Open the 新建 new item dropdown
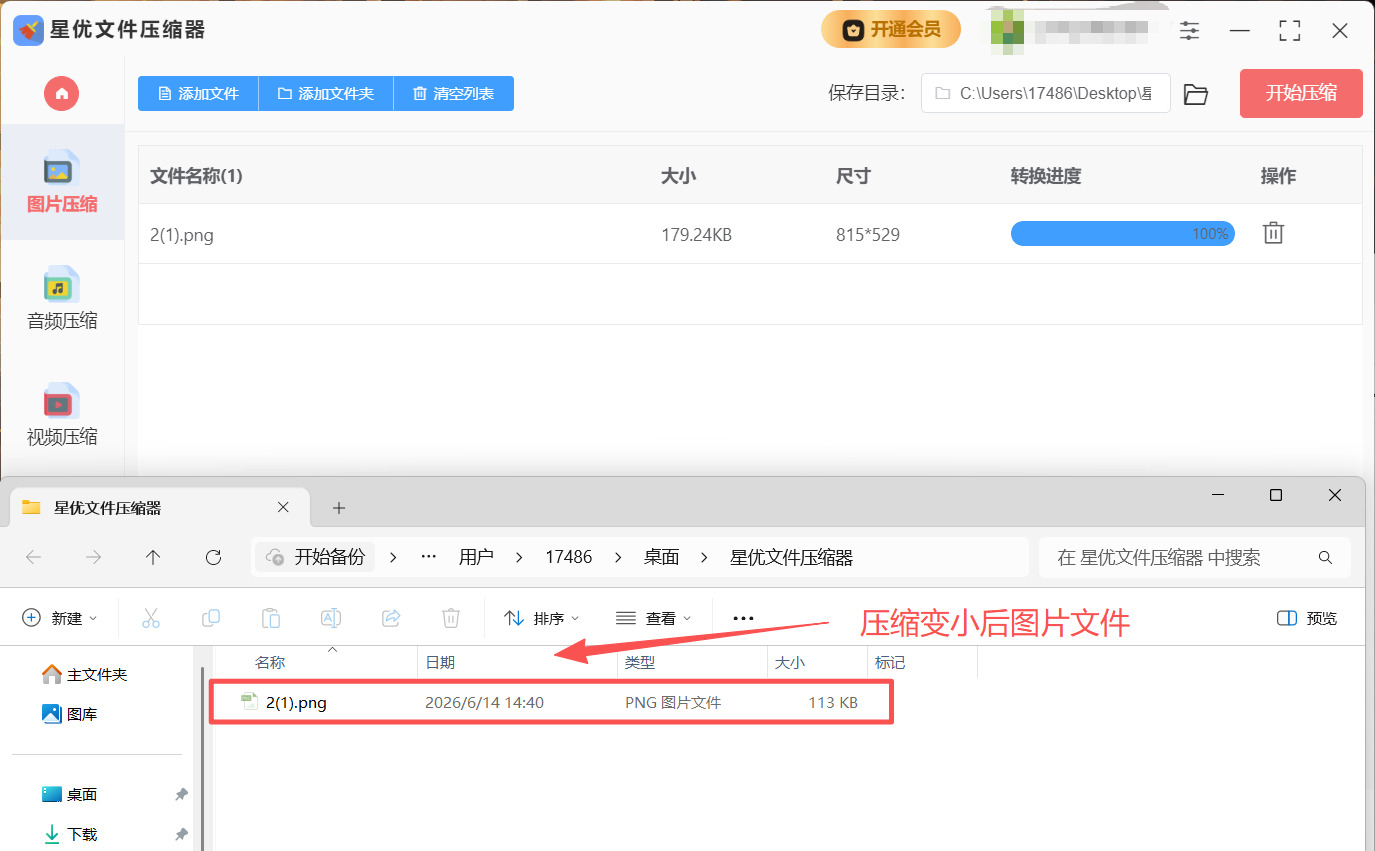This screenshot has width=1375, height=851. [60, 618]
